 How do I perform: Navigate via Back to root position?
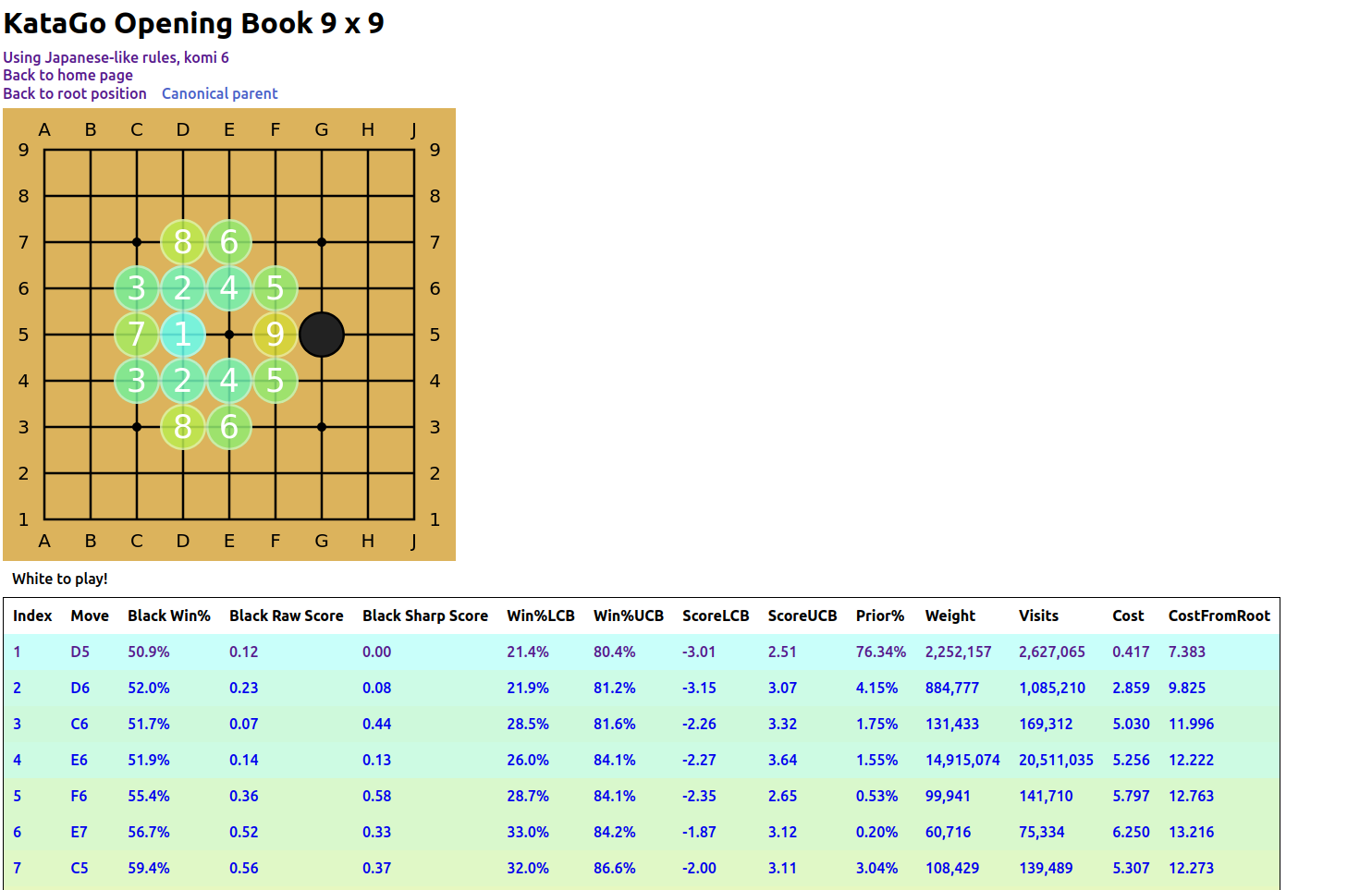click(x=75, y=93)
